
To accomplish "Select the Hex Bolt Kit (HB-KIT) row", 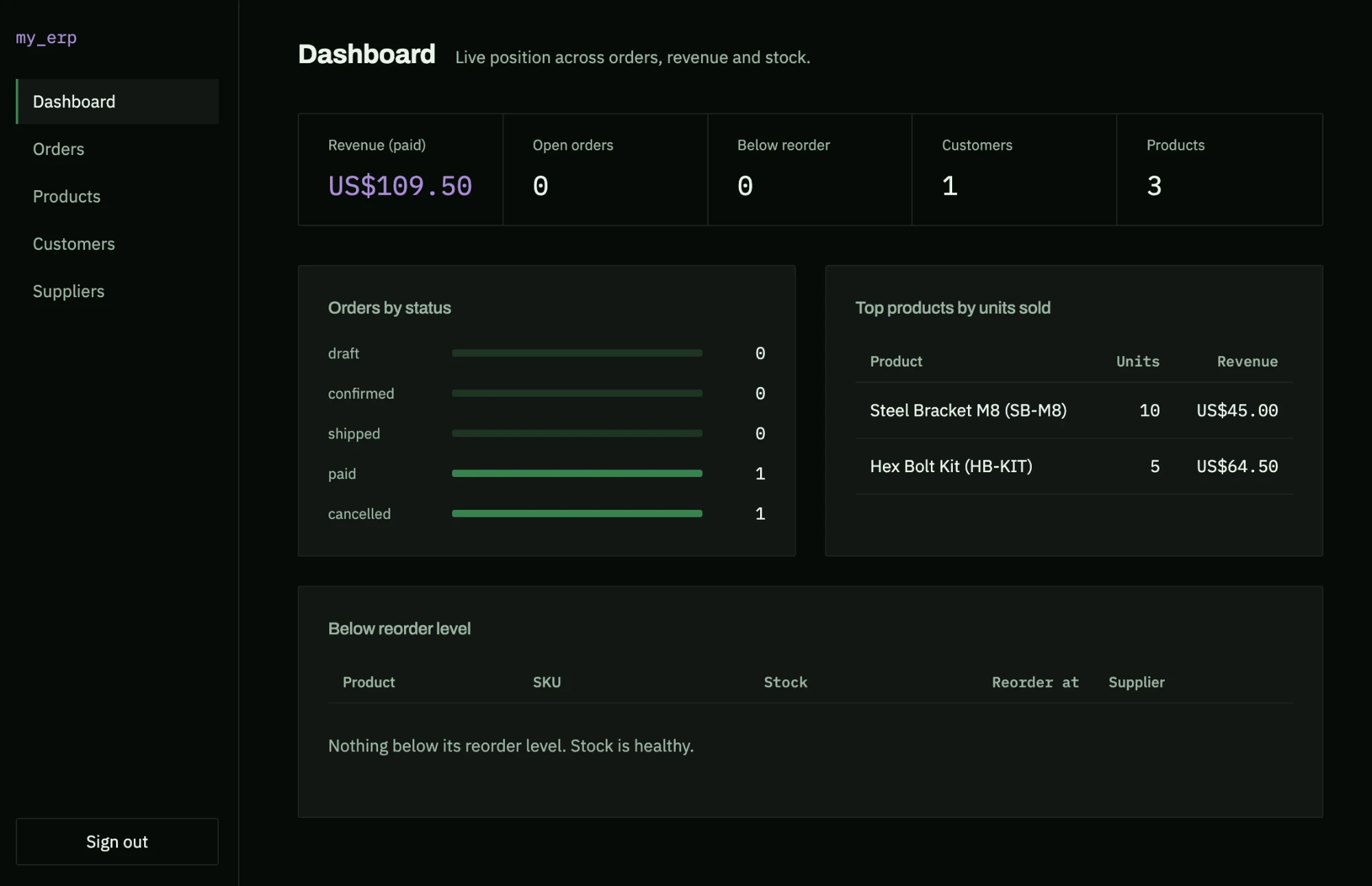I will pyautogui.click(x=1074, y=466).
